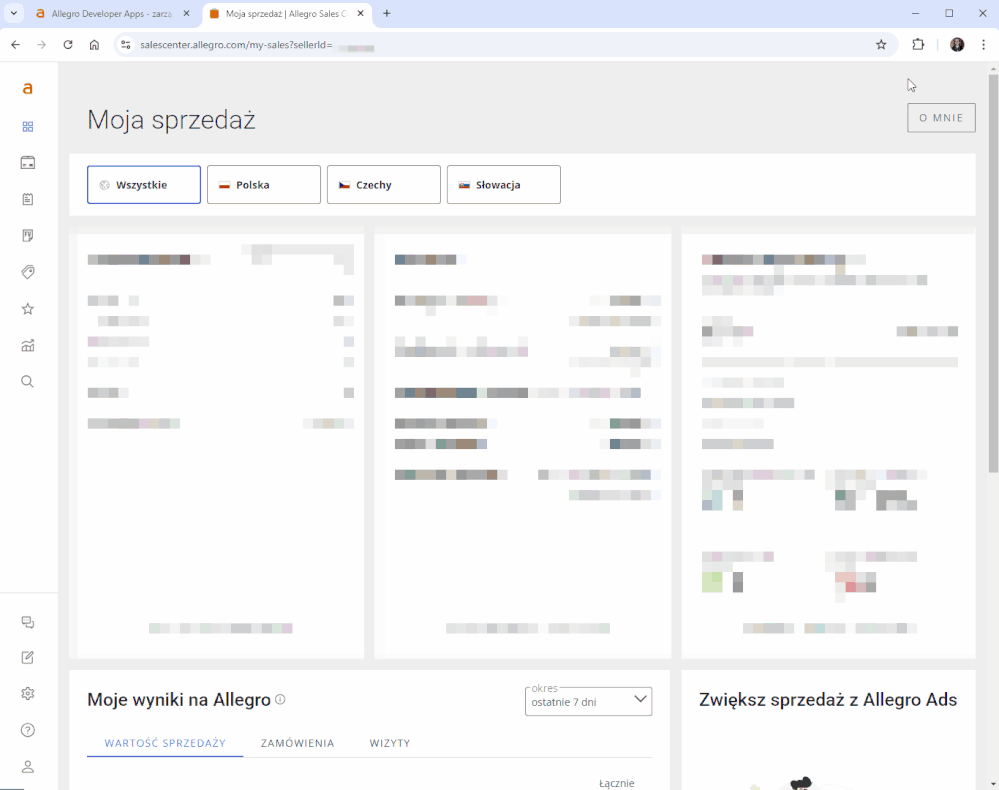Click the page vertical scrollbar thumb
This screenshot has height=790, width=999.
pos(993,274)
